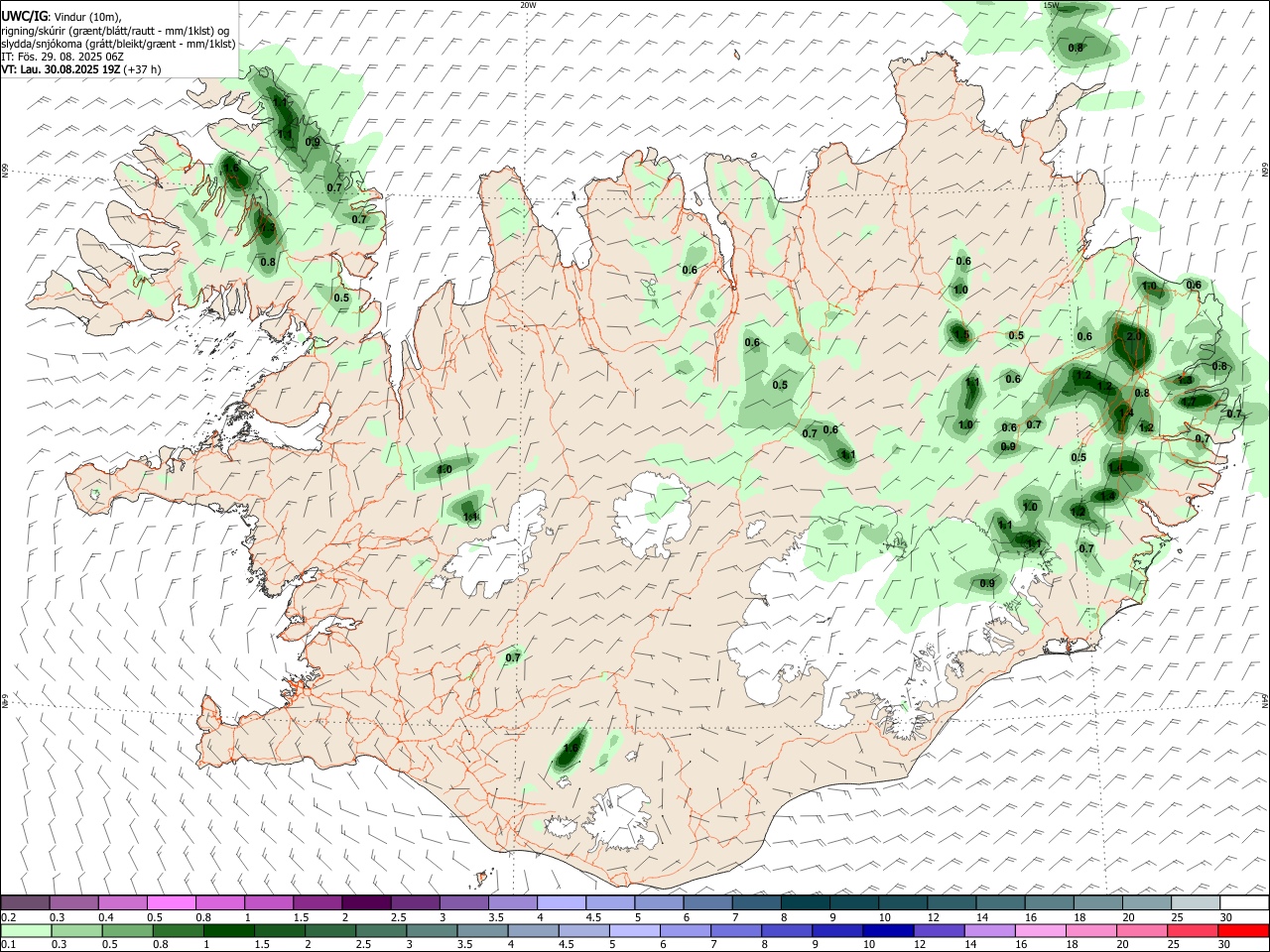Click the 0.2 label on snow scale
1270x952 pixels.
(x=9, y=917)
